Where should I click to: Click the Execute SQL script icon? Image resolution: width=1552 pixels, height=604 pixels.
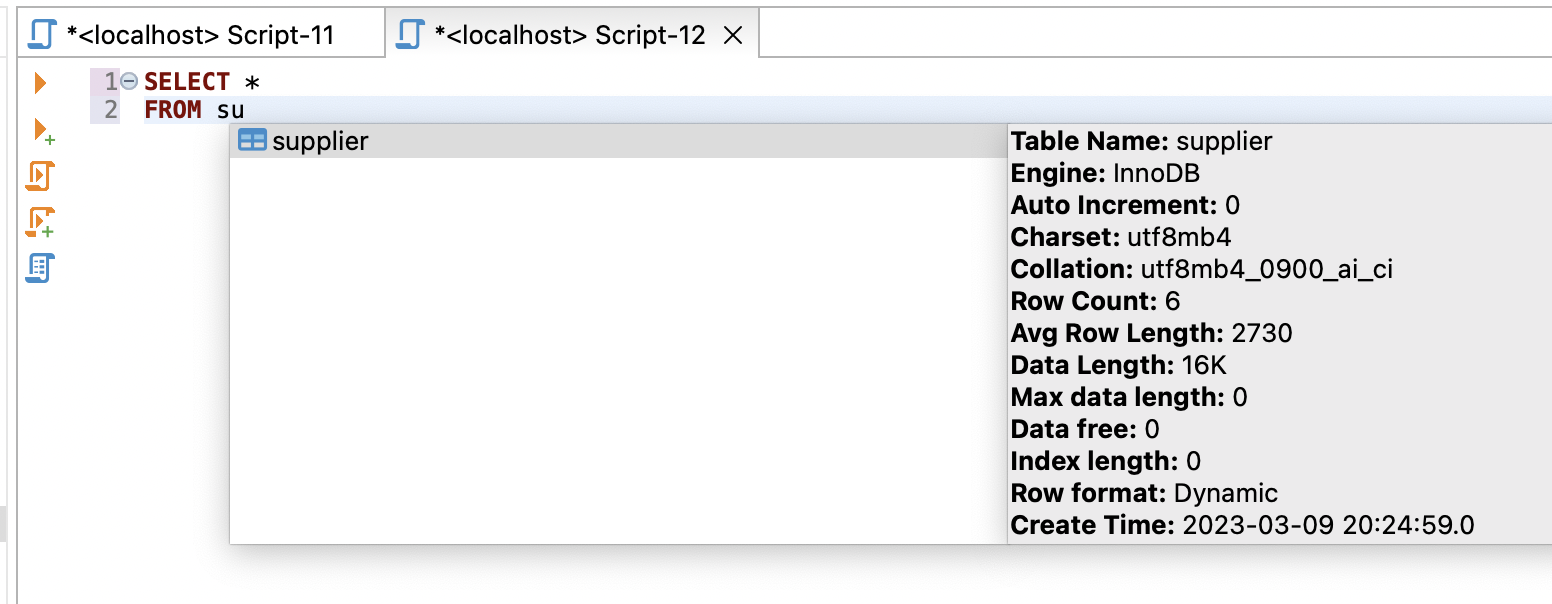[40, 176]
